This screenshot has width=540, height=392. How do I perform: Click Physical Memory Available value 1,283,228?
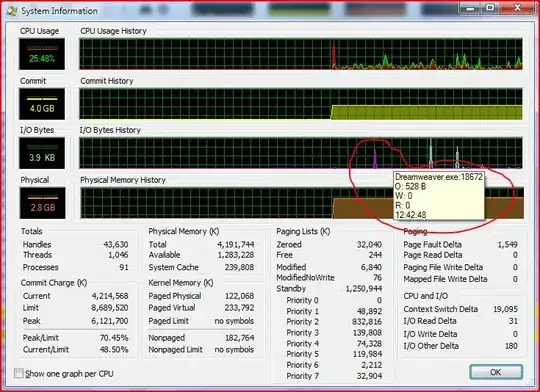pyautogui.click(x=236, y=255)
